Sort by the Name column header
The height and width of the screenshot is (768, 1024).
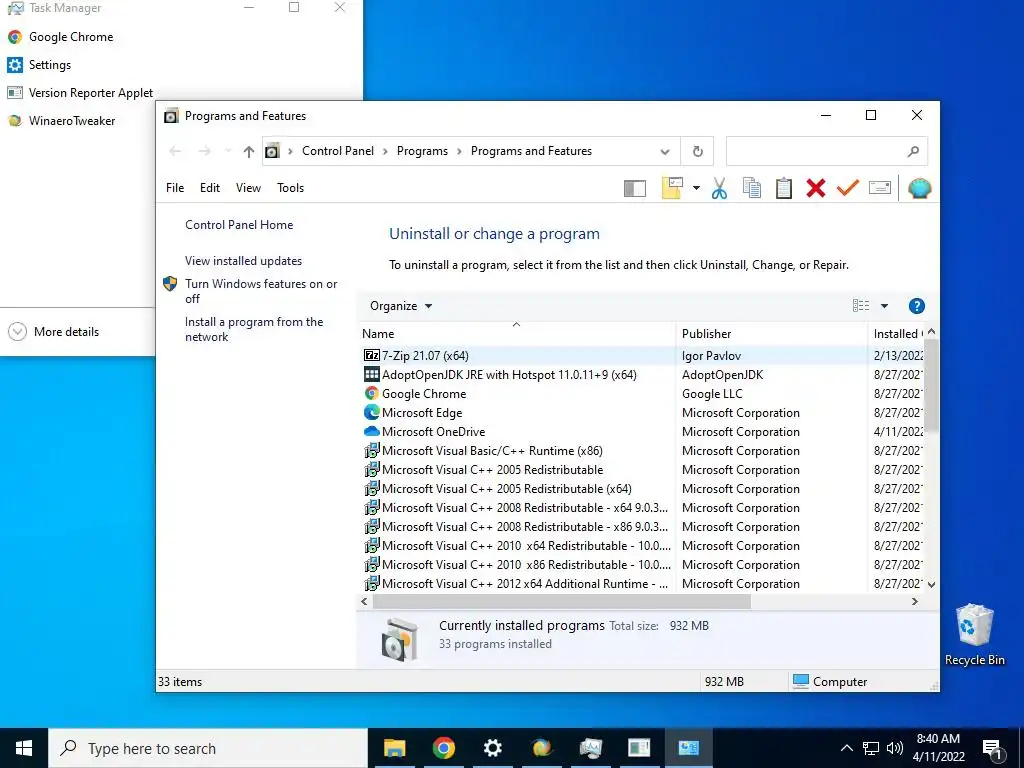(516, 334)
